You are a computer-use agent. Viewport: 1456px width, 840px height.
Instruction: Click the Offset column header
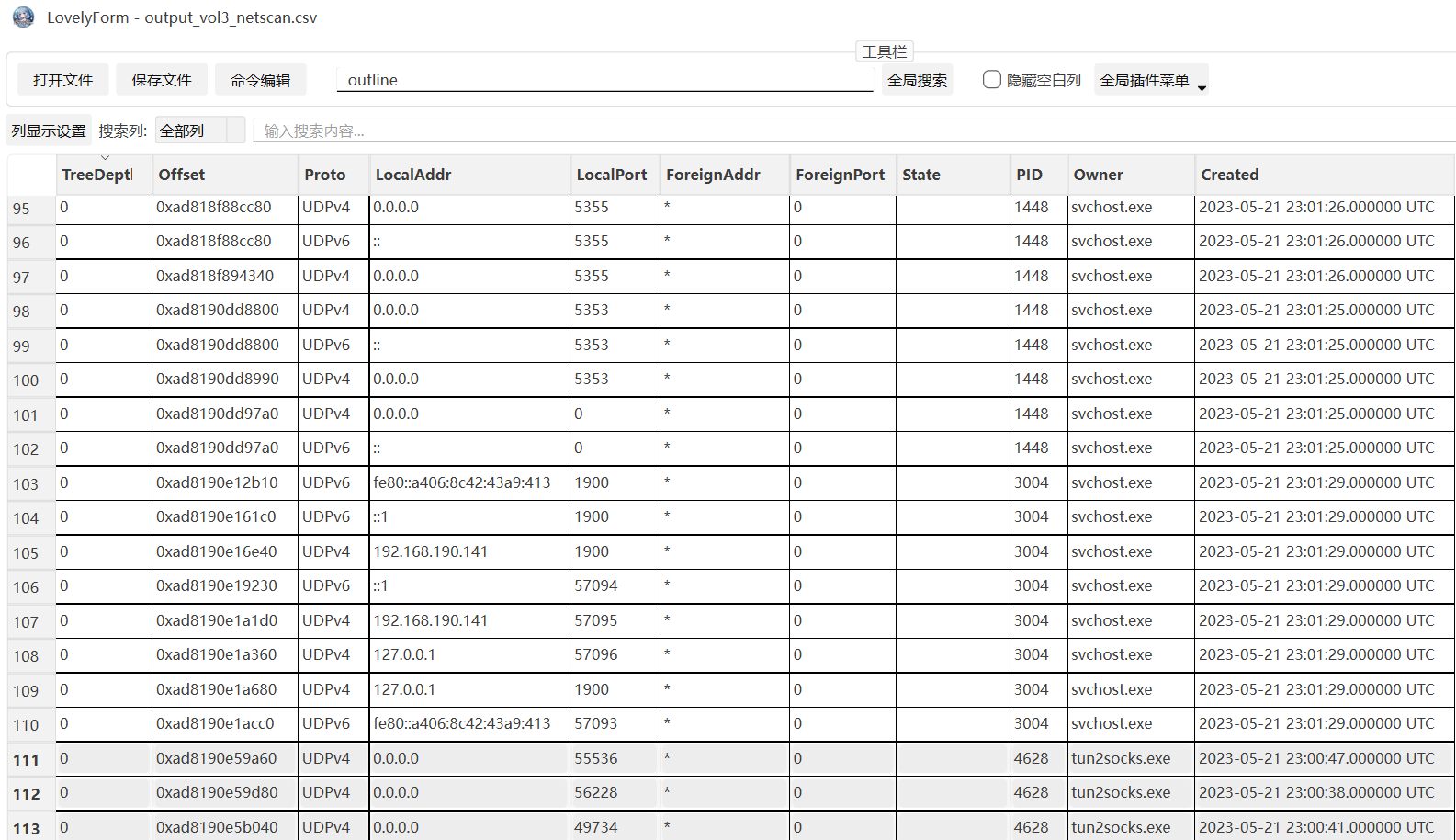point(225,175)
